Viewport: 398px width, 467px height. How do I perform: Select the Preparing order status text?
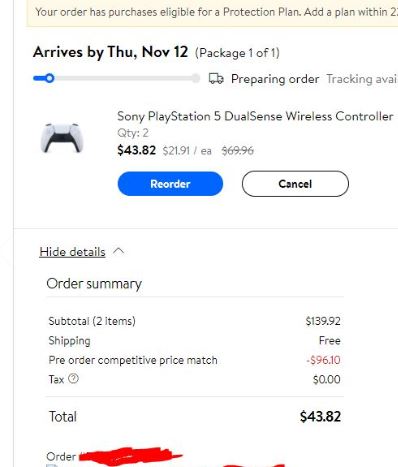pyautogui.click(x=275, y=79)
